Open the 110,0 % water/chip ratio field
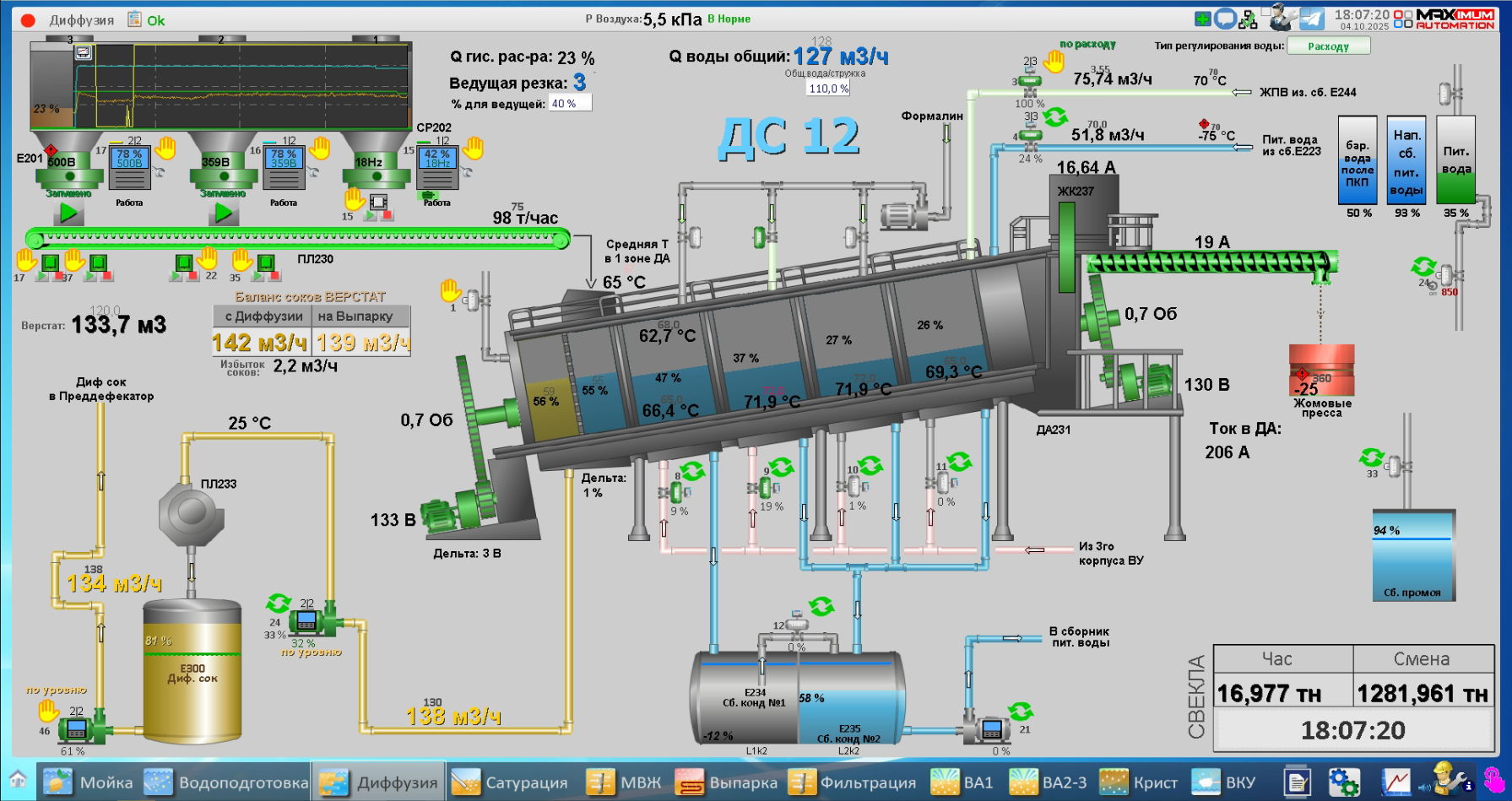The image size is (1512, 801). (828, 89)
